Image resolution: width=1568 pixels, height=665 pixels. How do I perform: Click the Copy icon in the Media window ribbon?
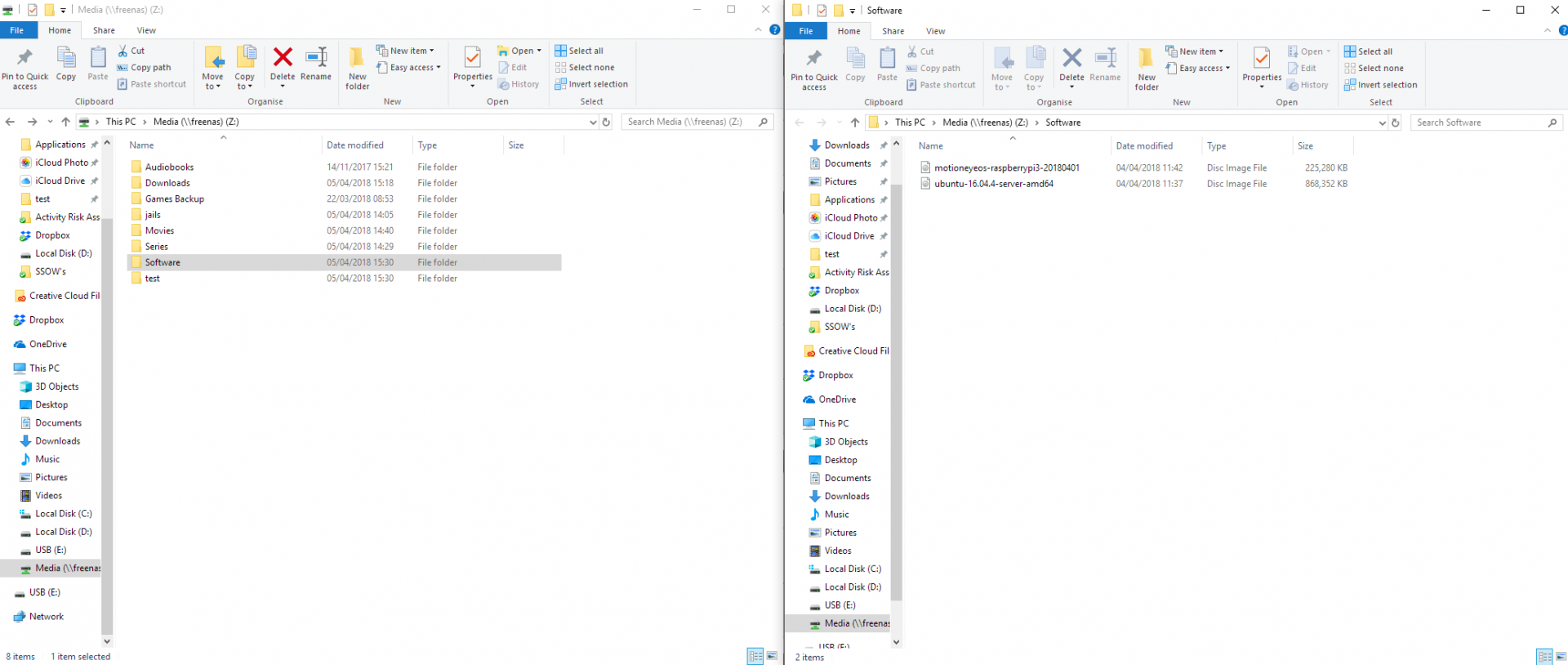click(66, 64)
